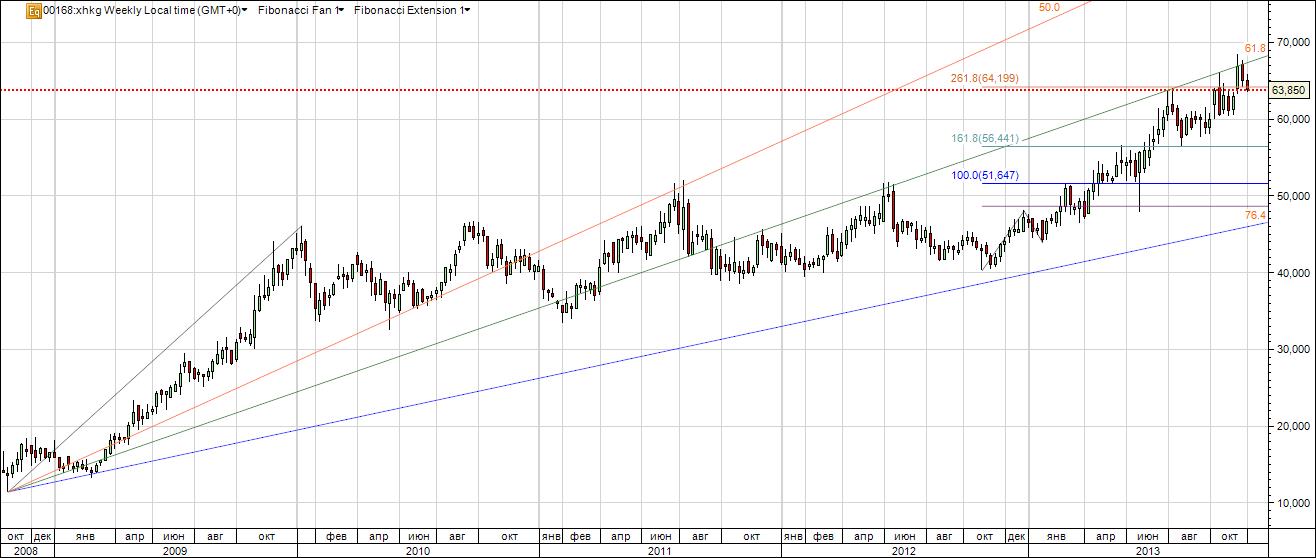1316x558 pixels.
Task: Click the 61.8 Fibonacci fan label
Action: click(x=1255, y=47)
